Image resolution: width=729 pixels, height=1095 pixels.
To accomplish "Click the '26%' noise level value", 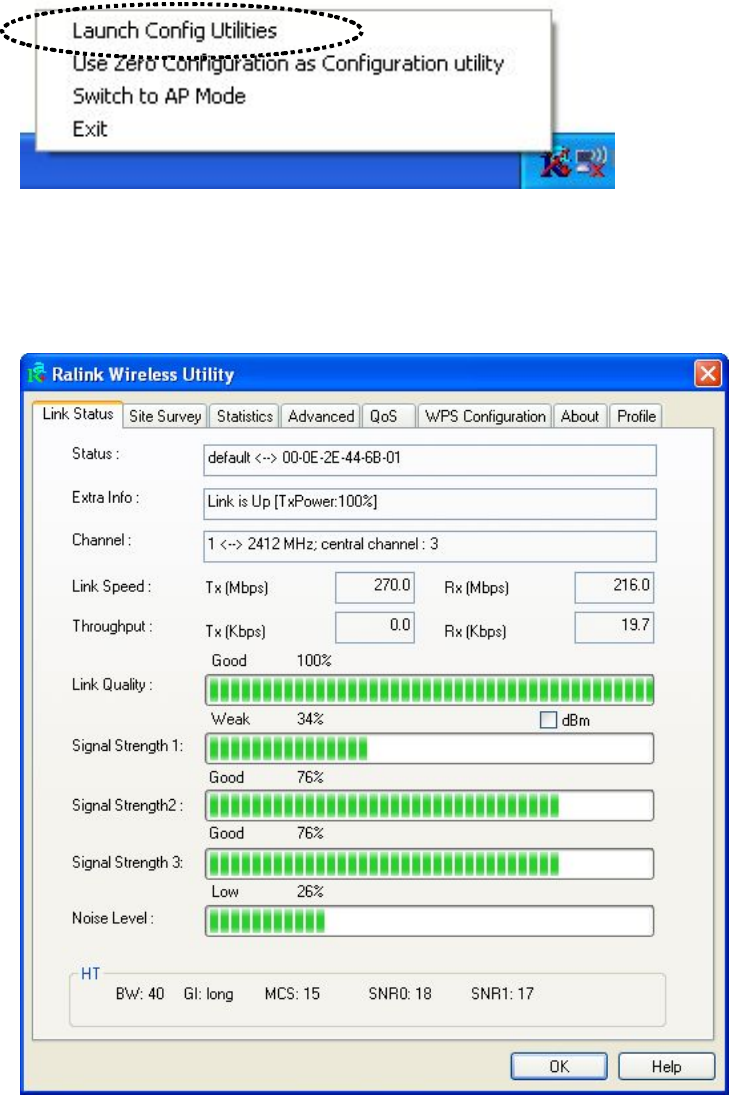I will (x=310, y=892).
